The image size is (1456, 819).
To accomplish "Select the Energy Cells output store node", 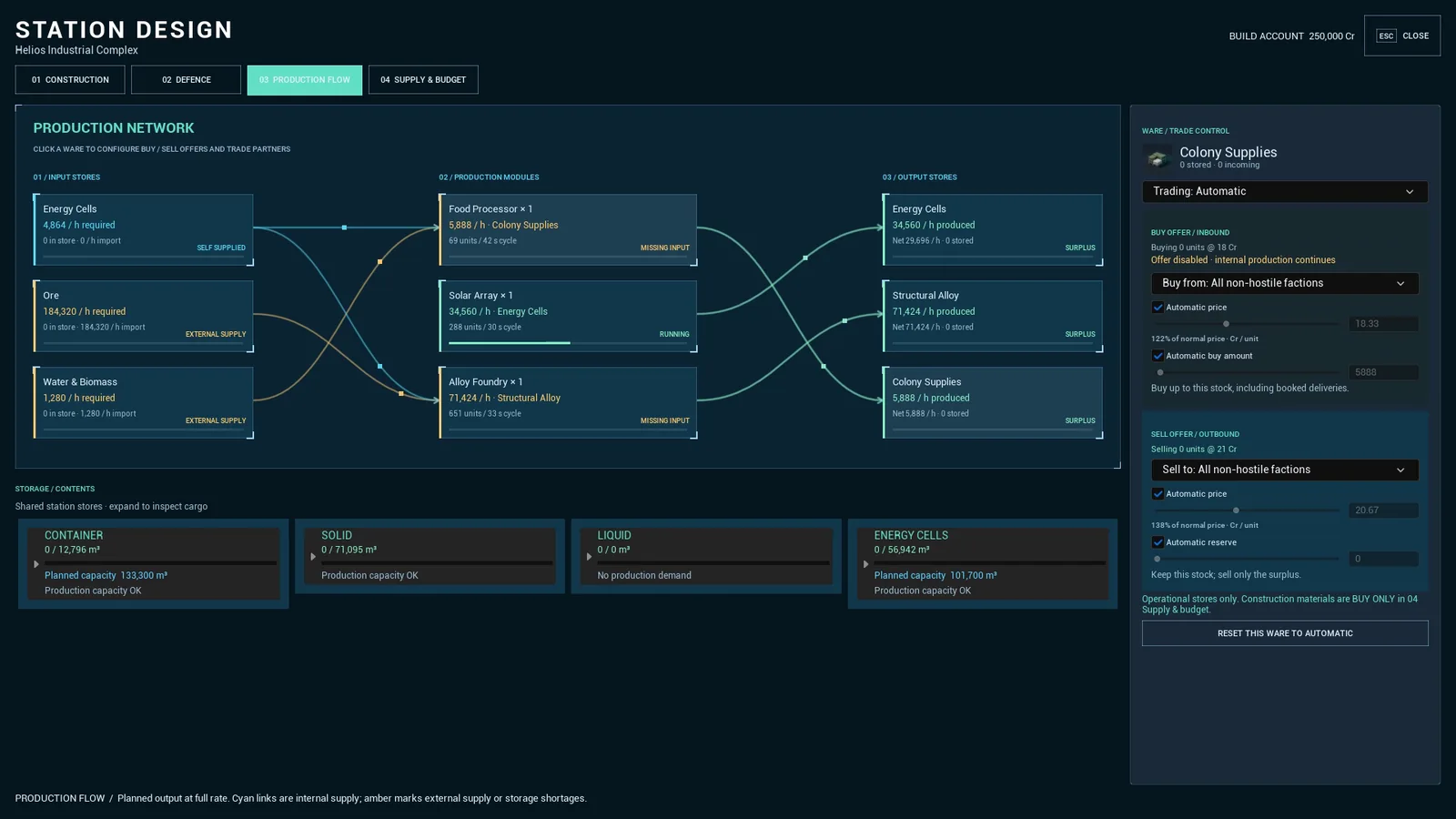I will [x=993, y=229].
